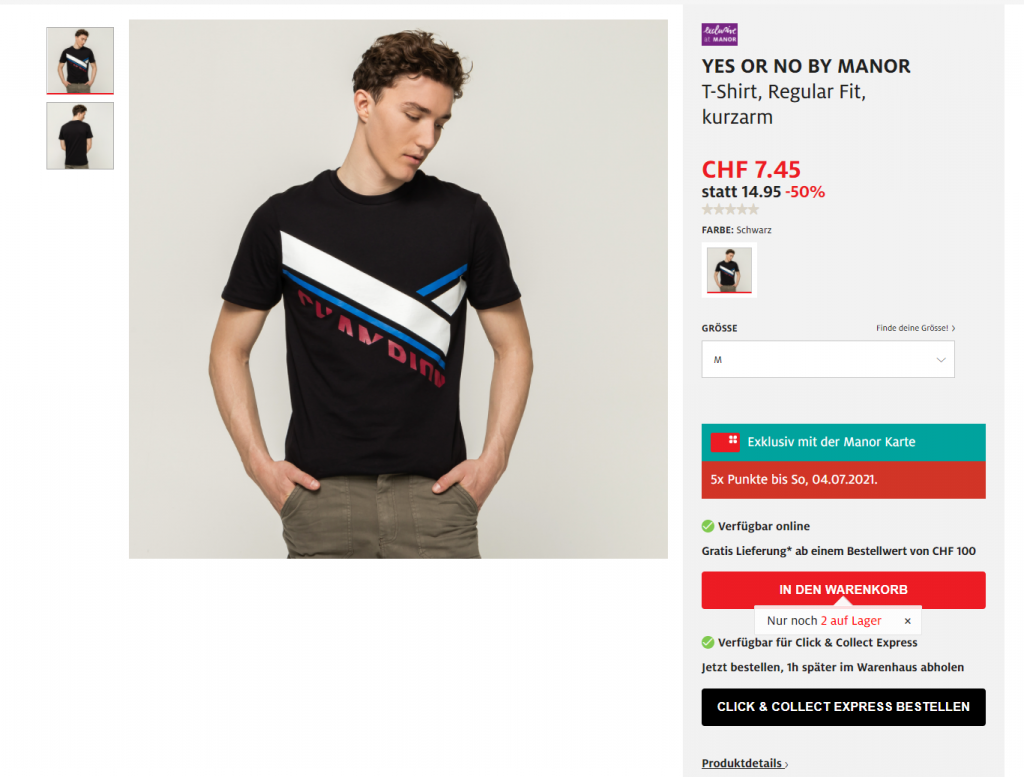The width and height of the screenshot is (1024, 777).
Task: Click the green 'Verfügbar online' checkmark icon
Action: [x=708, y=526]
